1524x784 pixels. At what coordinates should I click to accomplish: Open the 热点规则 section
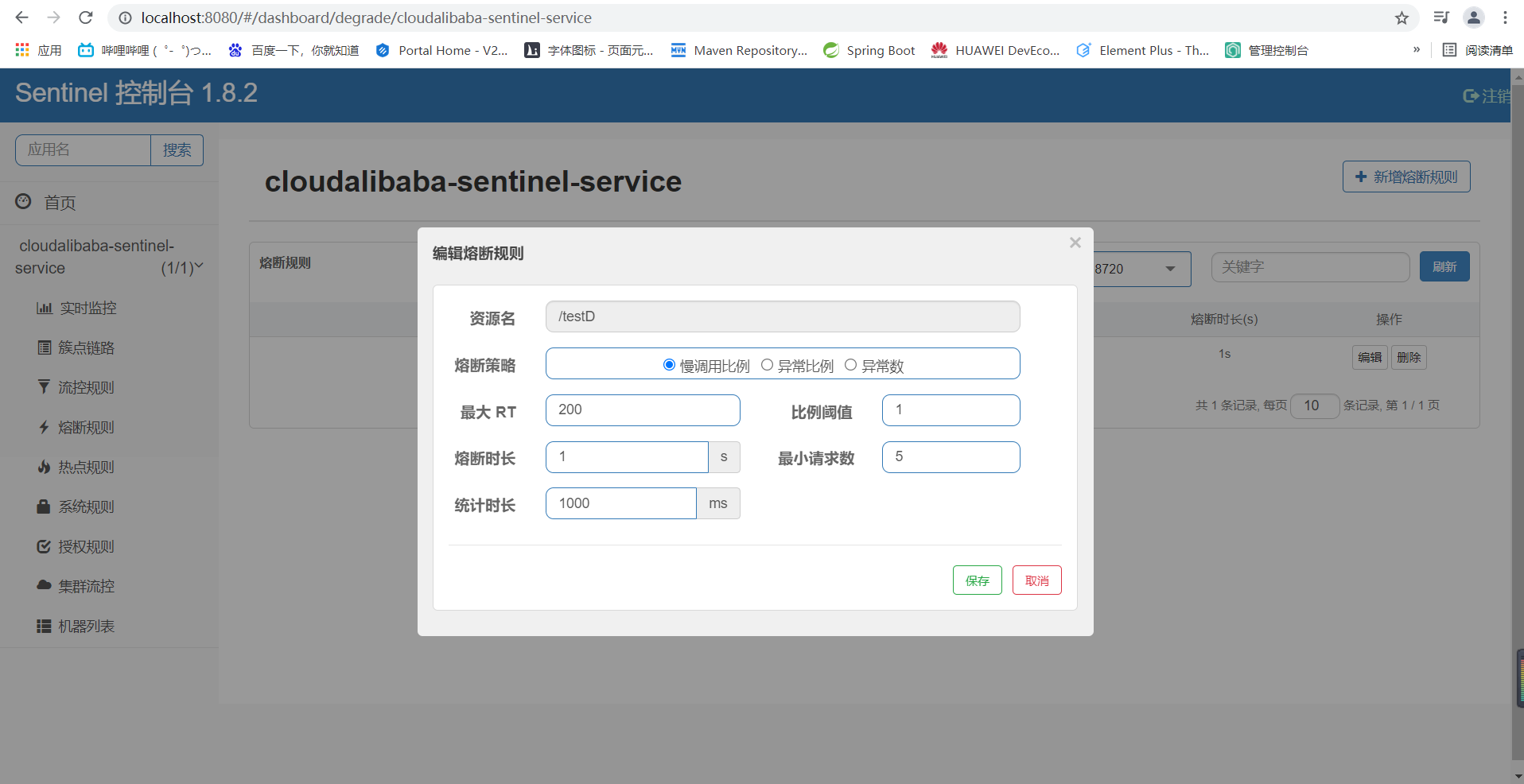(86, 467)
